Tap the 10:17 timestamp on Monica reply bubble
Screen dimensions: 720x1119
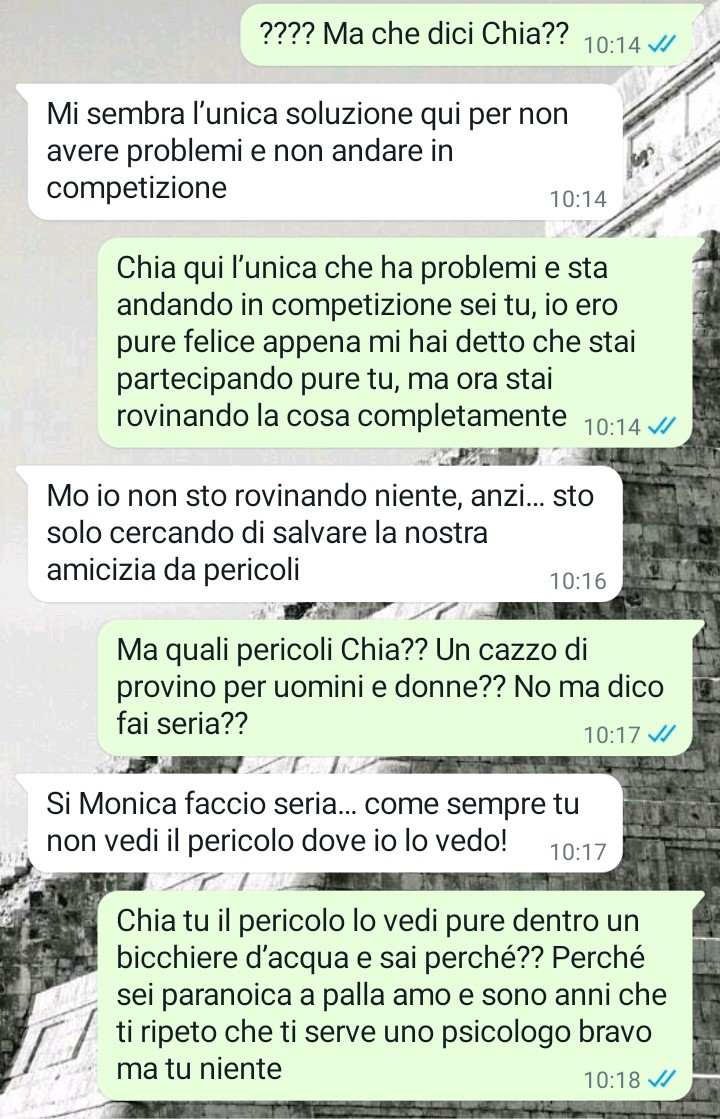[x=578, y=851]
